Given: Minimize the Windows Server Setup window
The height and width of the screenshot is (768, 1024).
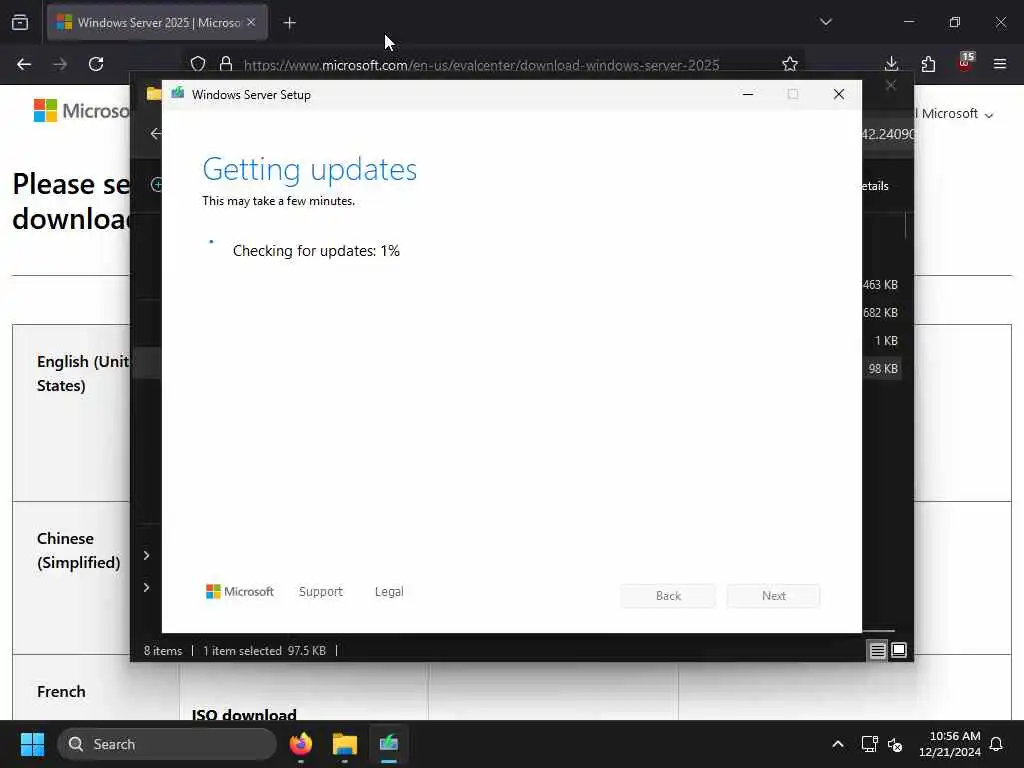Looking at the screenshot, I should (748, 95).
